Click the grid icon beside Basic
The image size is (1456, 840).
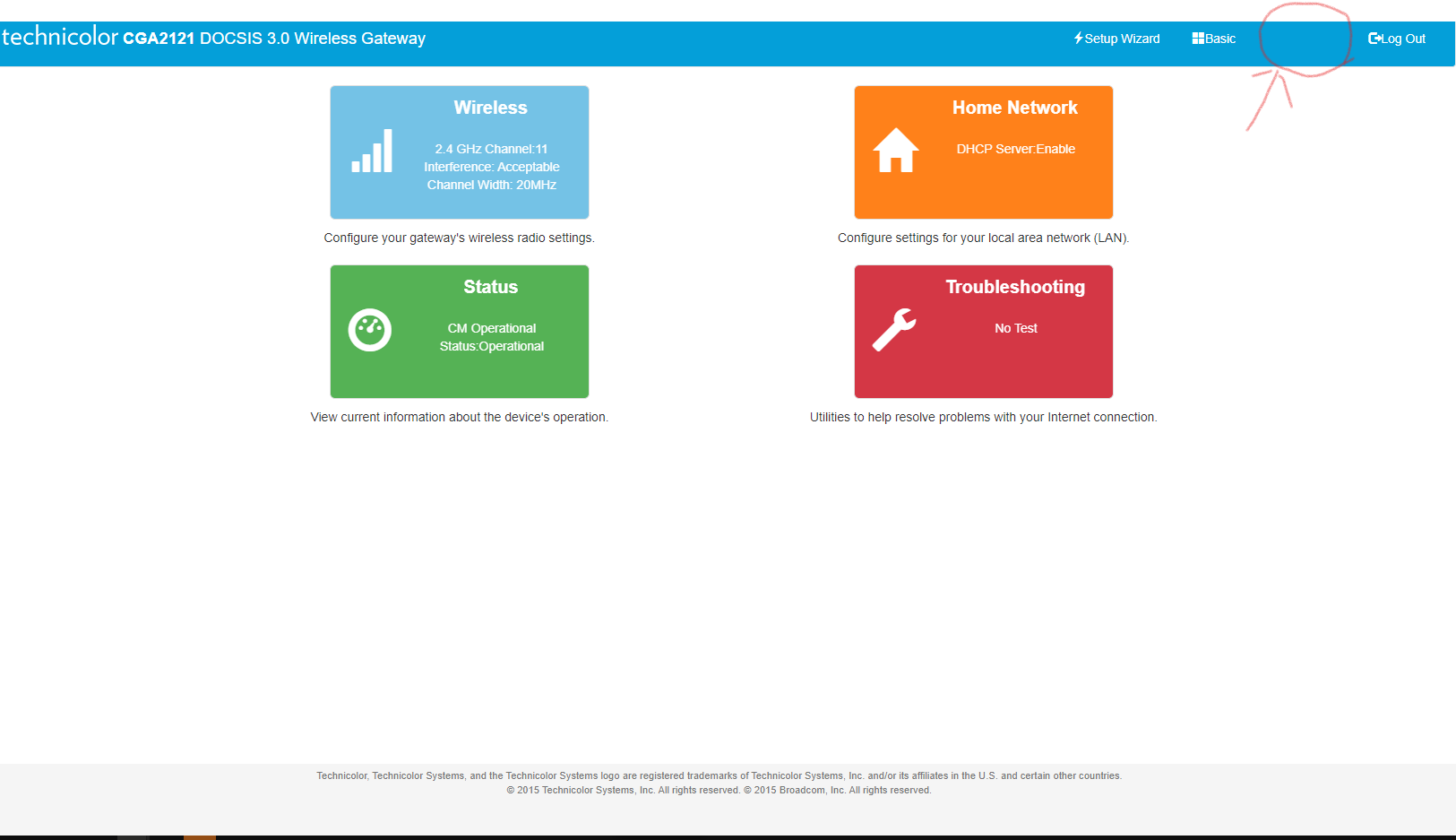tap(1198, 39)
